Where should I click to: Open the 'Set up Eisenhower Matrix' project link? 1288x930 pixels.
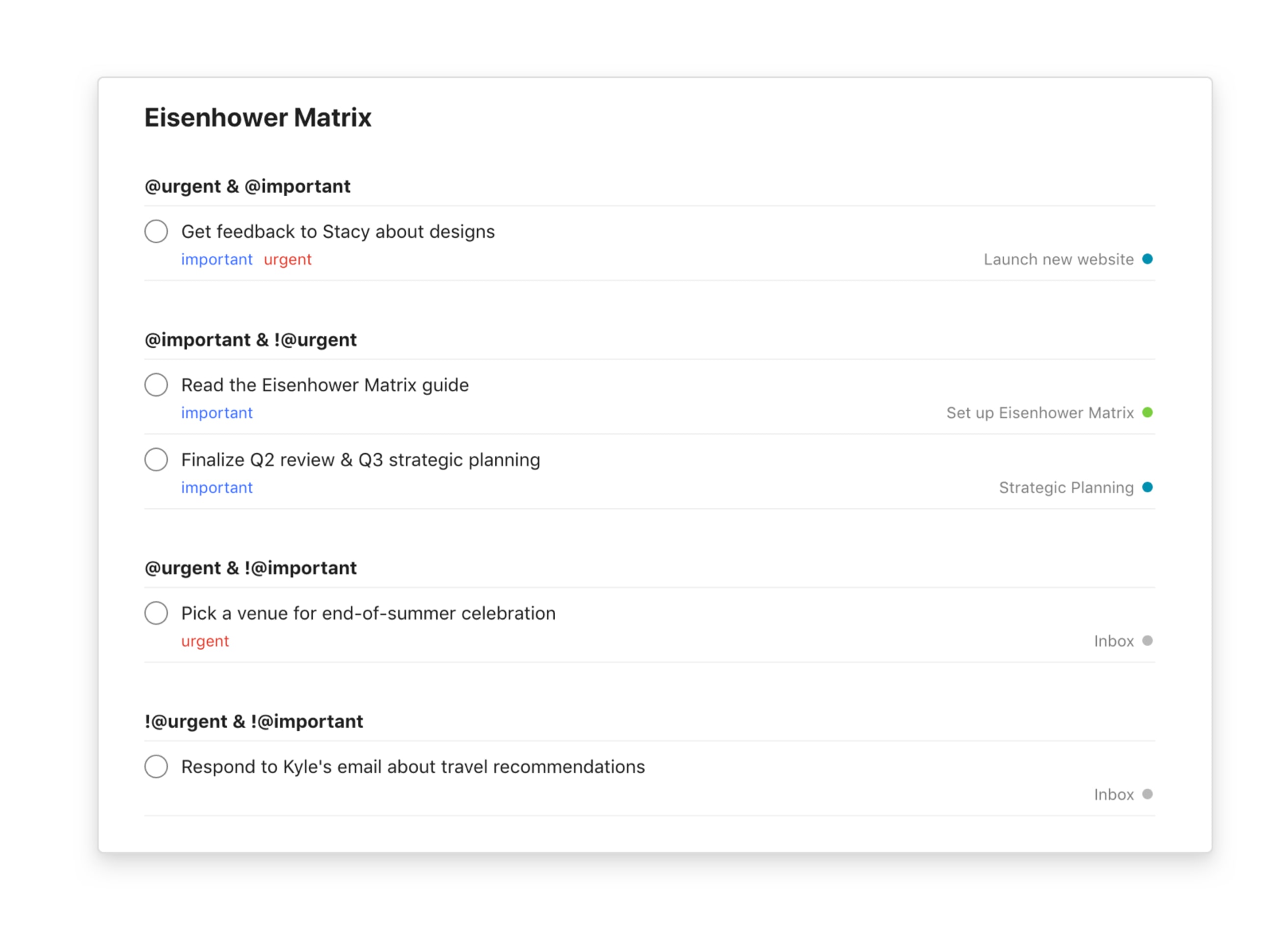(x=1039, y=413)
